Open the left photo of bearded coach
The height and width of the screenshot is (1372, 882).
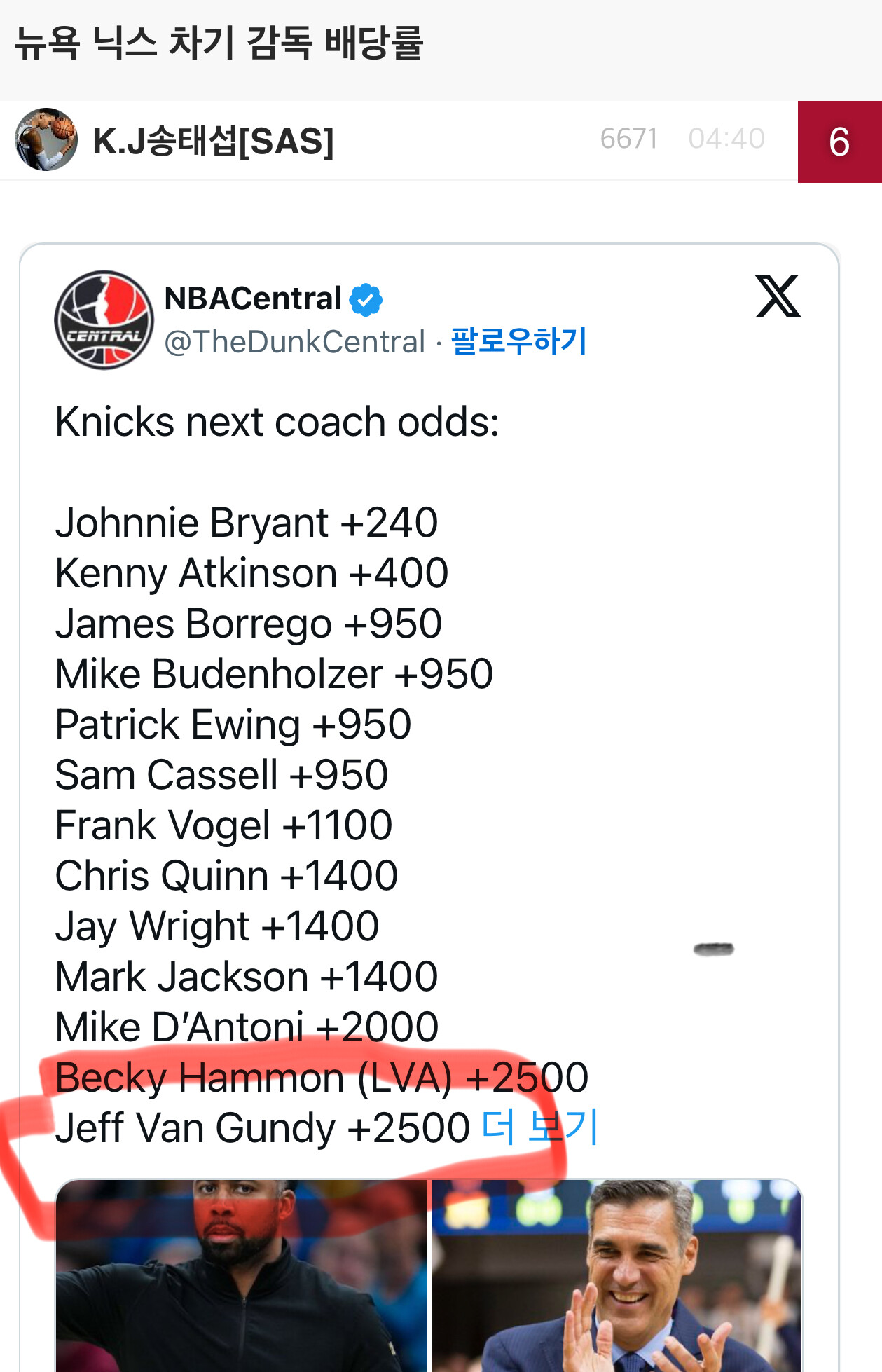coord(242,1275)
